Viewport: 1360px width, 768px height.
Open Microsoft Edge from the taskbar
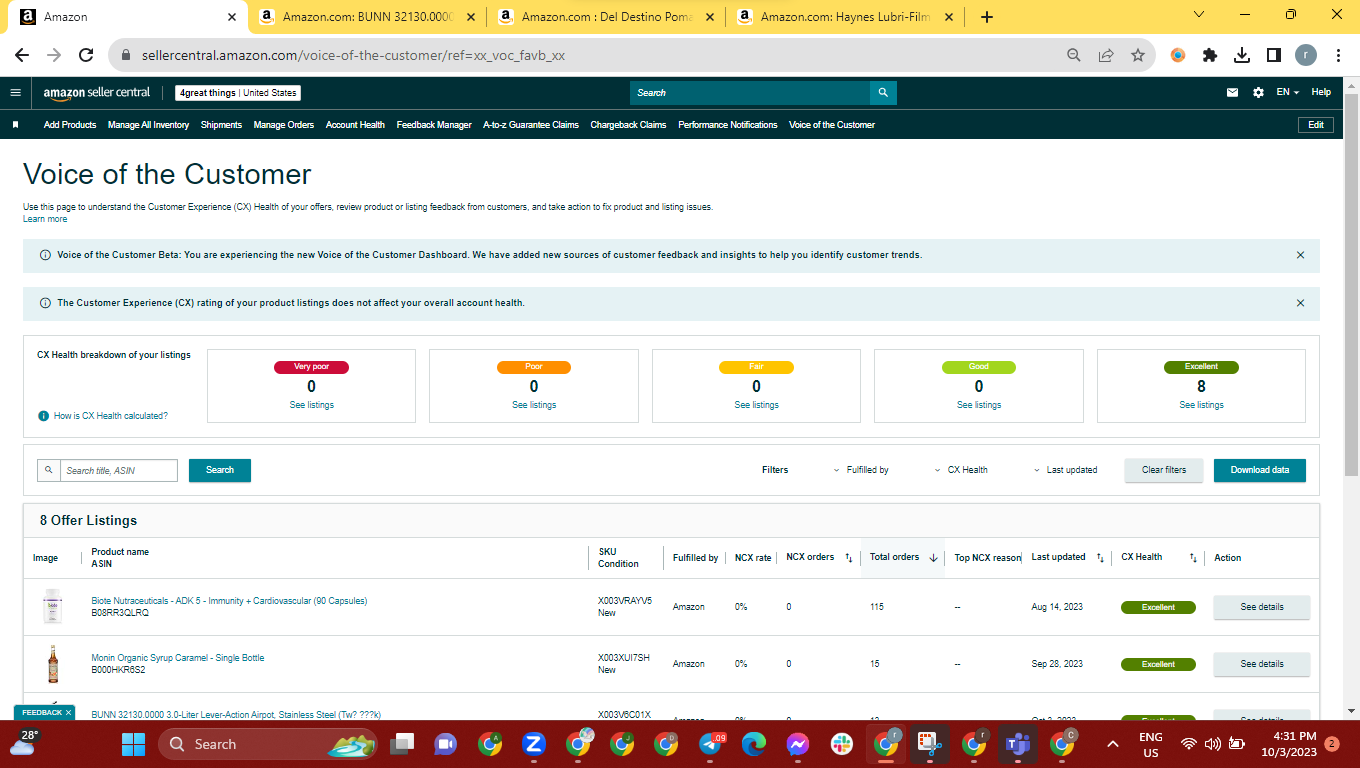coord(754,744)
